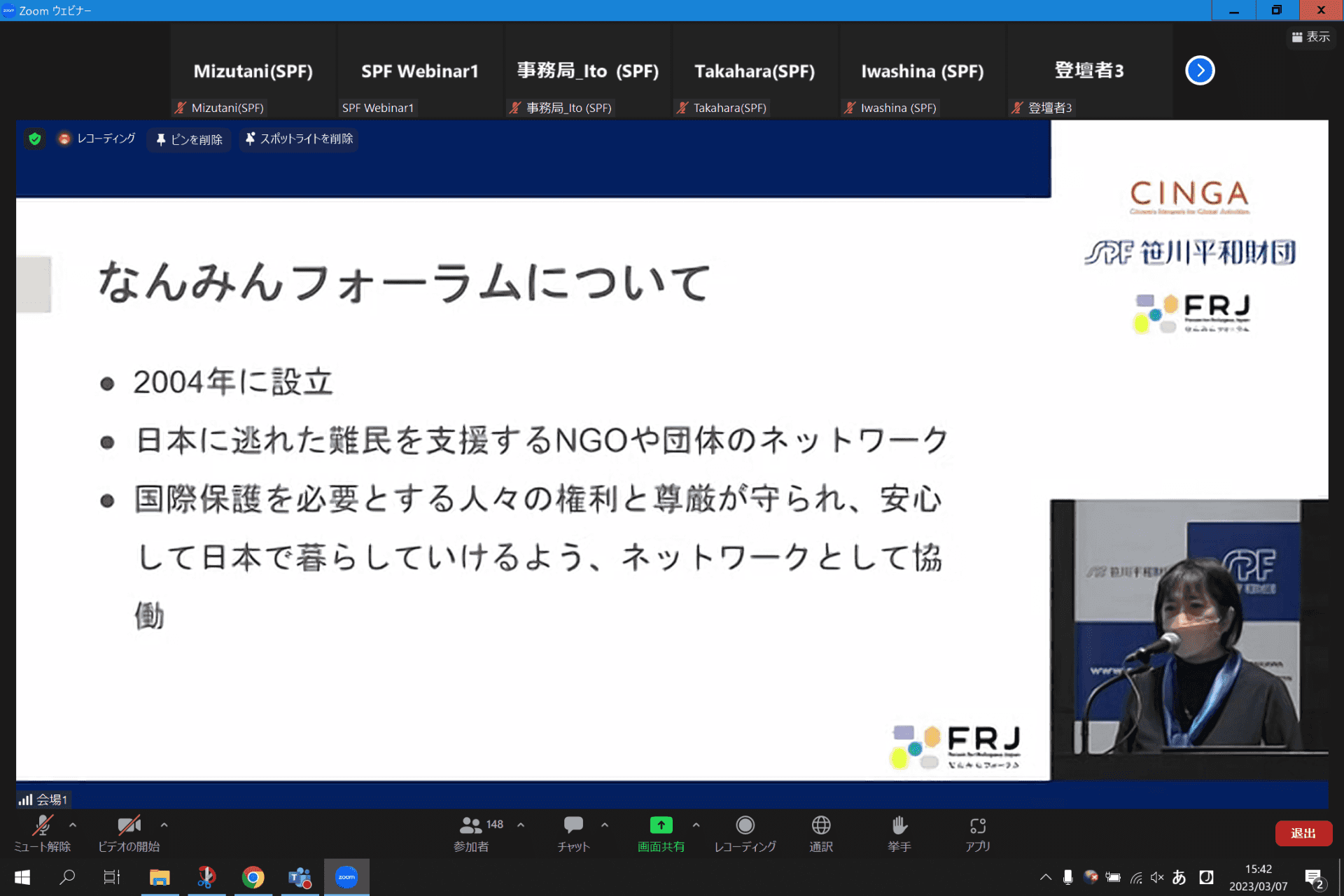Click speaker video in shared screen

tap(1189, 639)
